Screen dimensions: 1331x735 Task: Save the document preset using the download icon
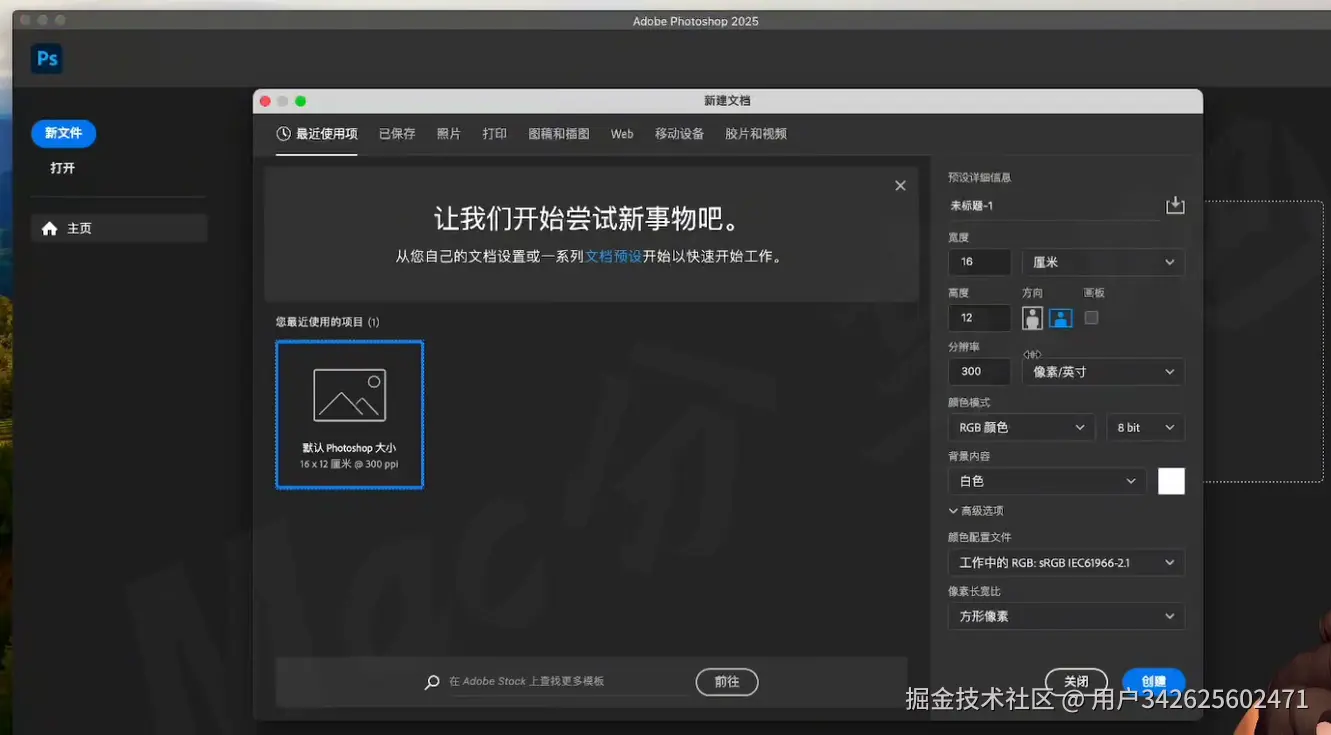point(1175,205)
